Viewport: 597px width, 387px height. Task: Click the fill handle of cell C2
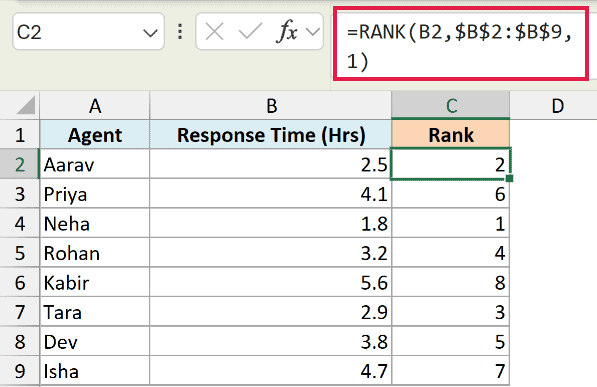point(510,178)
